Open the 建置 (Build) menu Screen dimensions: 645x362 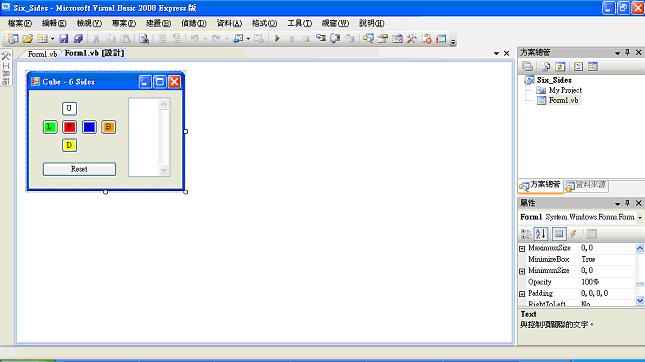[158, 23]
